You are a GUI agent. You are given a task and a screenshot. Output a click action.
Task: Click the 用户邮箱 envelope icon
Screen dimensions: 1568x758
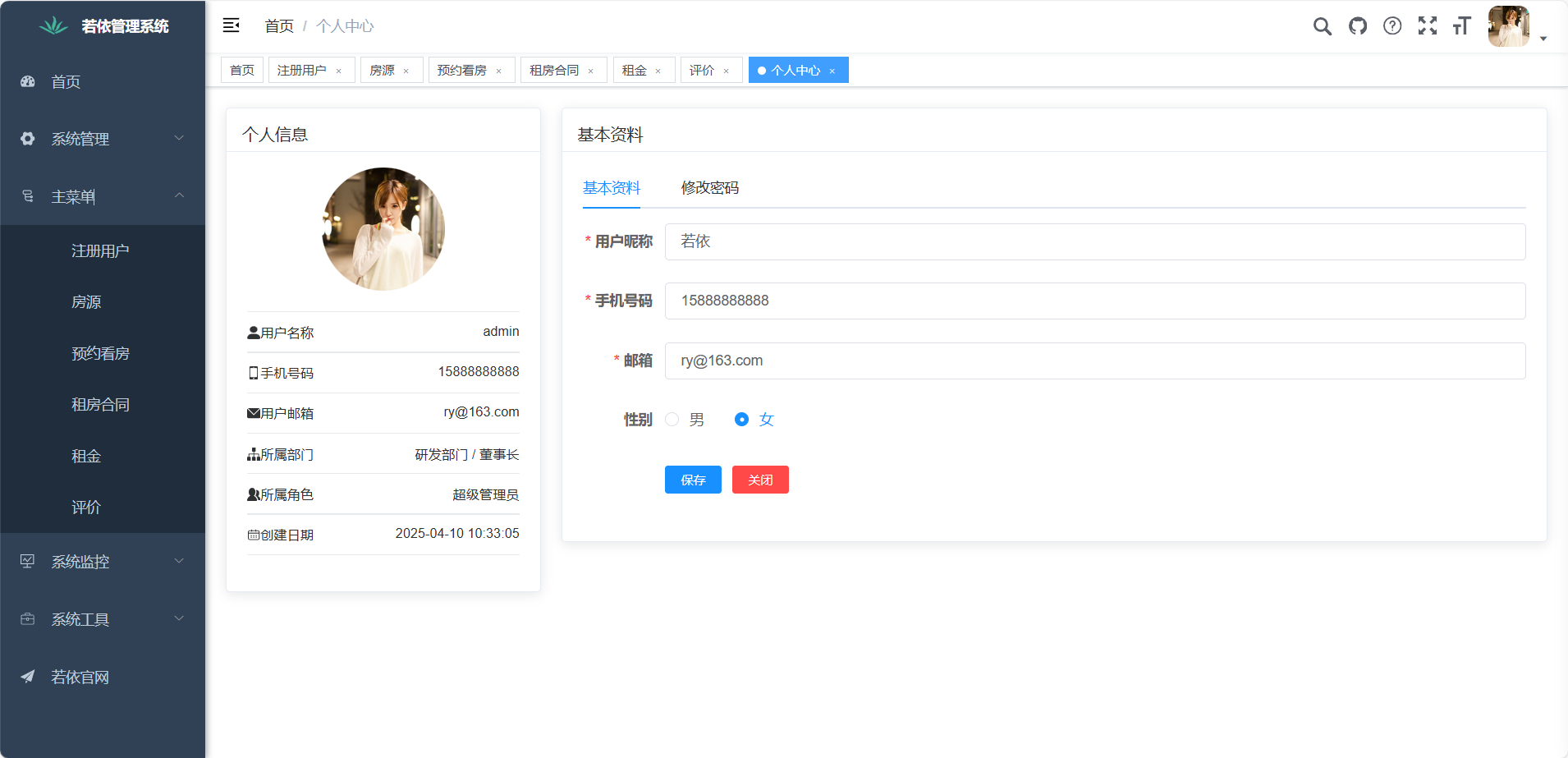pos(254,413)
